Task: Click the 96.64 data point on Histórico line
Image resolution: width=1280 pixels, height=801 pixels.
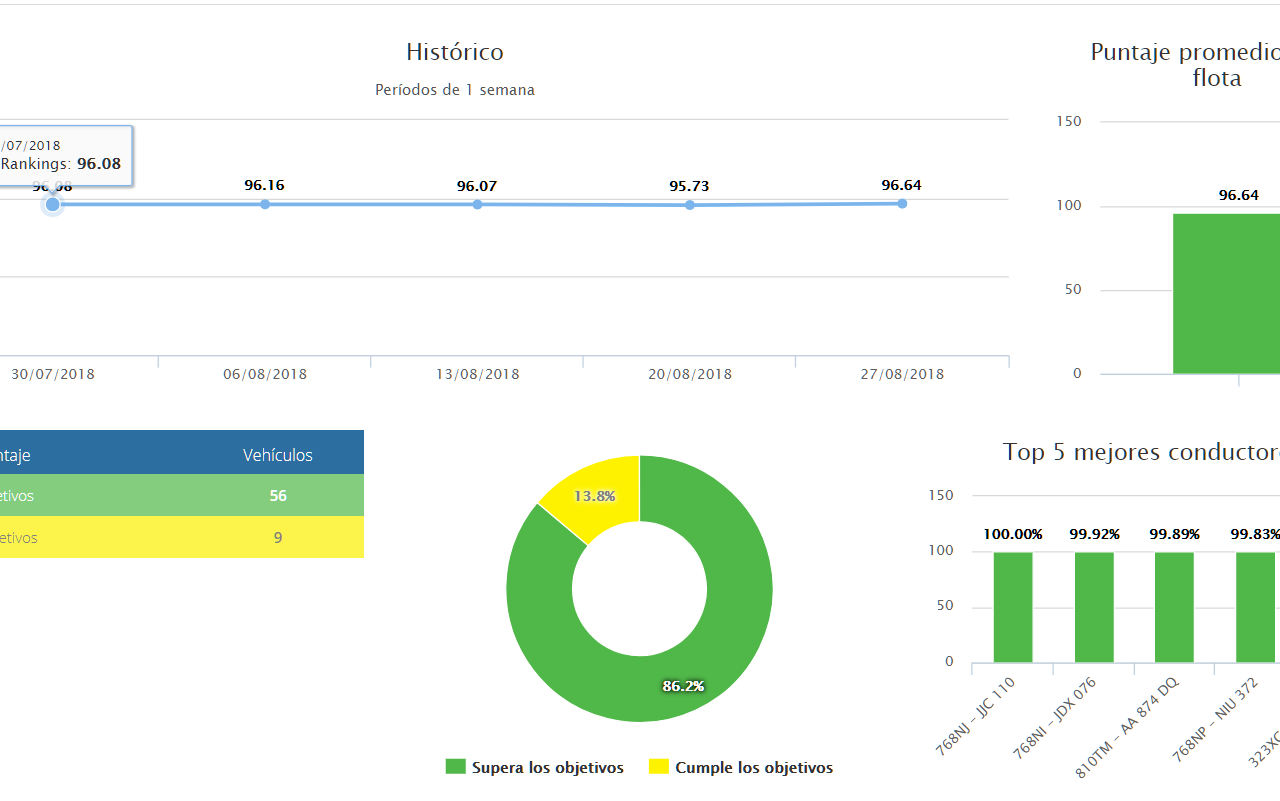Action: (x=902, y=203)
